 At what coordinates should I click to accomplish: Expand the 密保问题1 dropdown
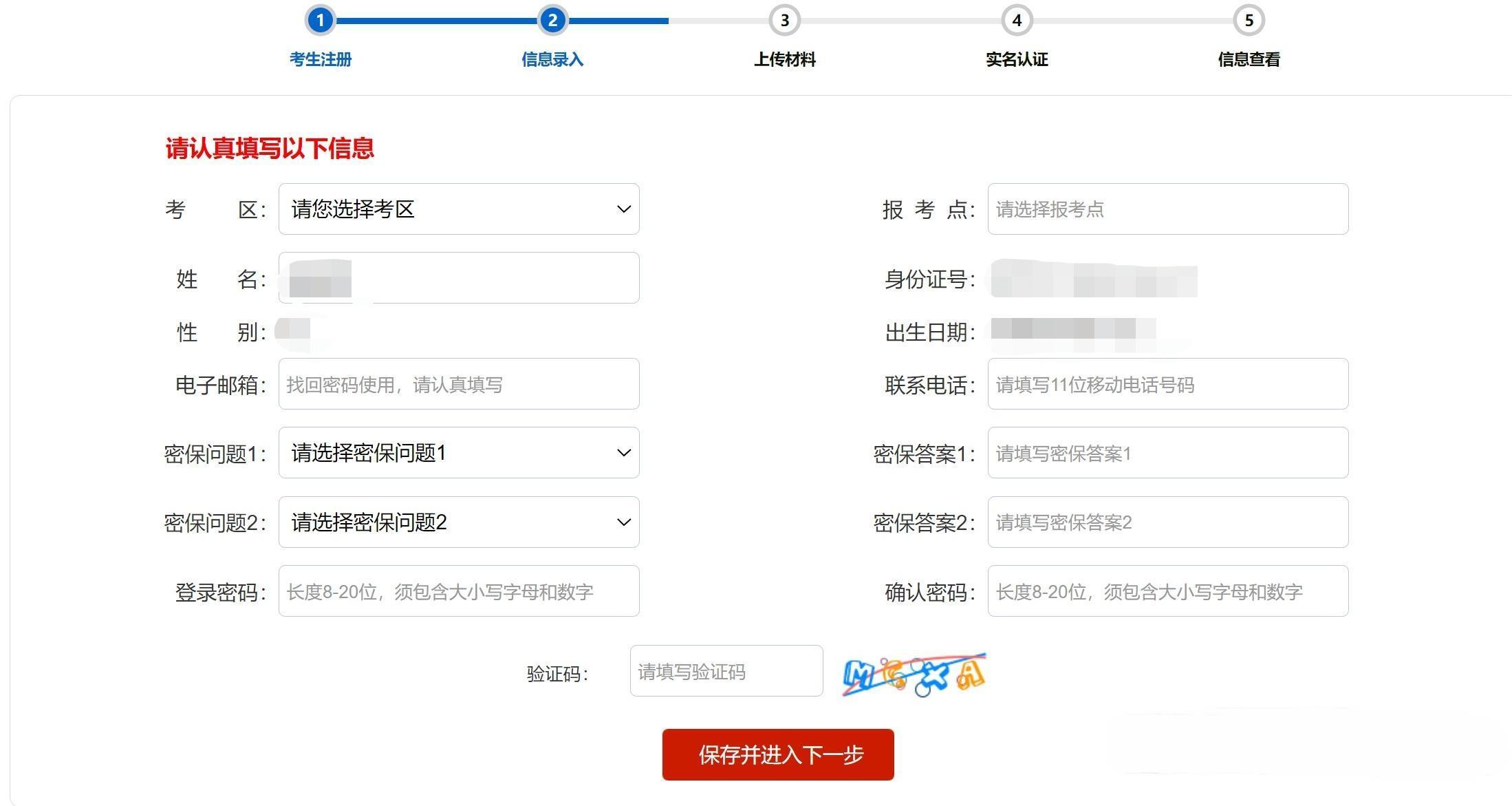coord(458,452)
